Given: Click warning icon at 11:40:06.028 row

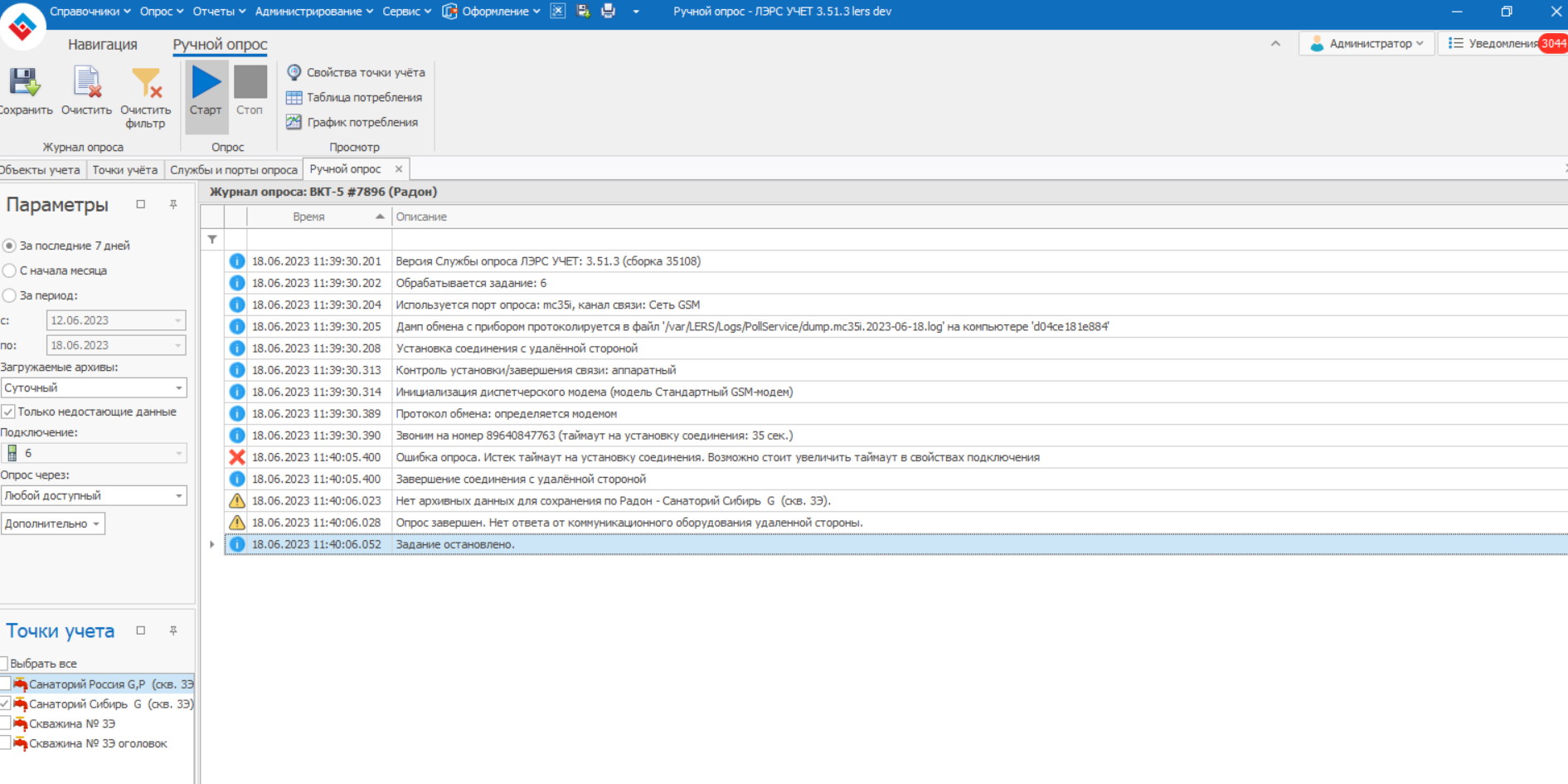Looking at the screenshot, I should pyautogui.click(x=236, y=523).
